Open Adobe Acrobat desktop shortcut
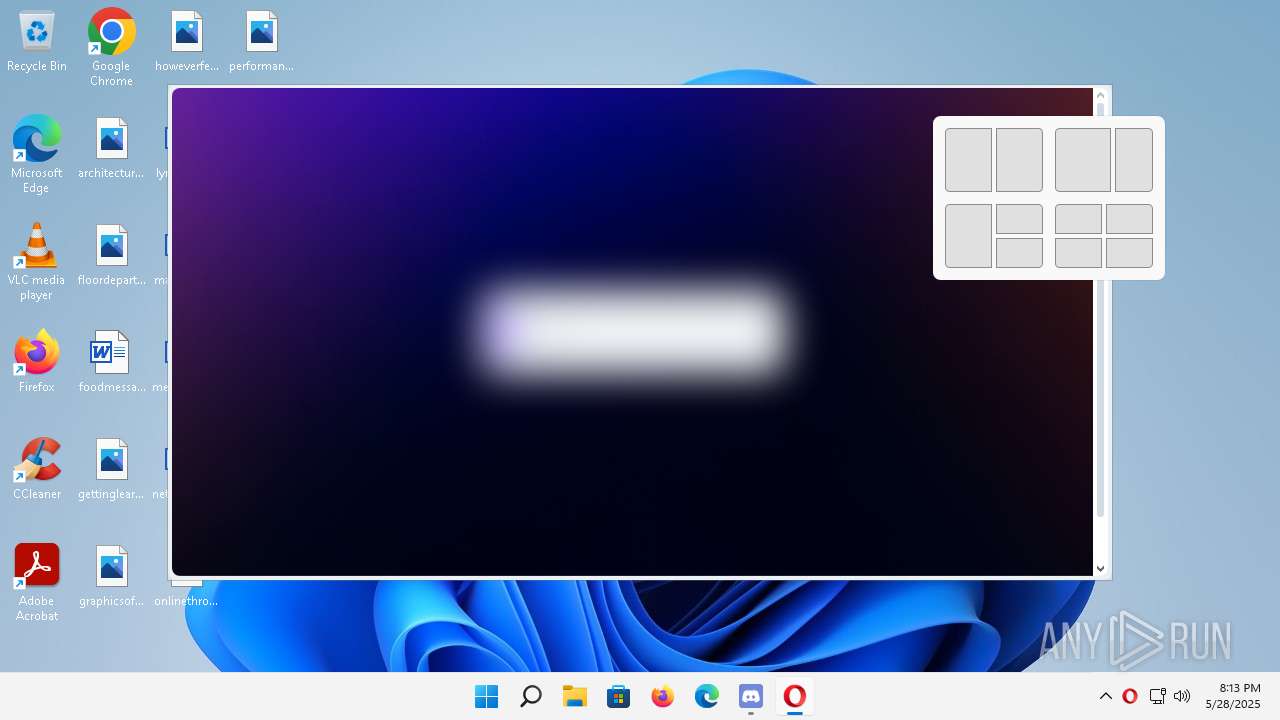 tap(37, 582)
